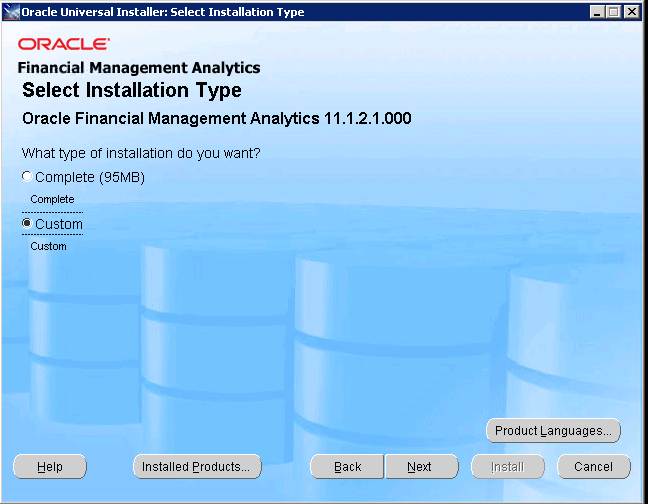This screenshot has height=504, width=648.
Task: Maximize the installer window
Action: pyautogui.click(x=614, y=12)
